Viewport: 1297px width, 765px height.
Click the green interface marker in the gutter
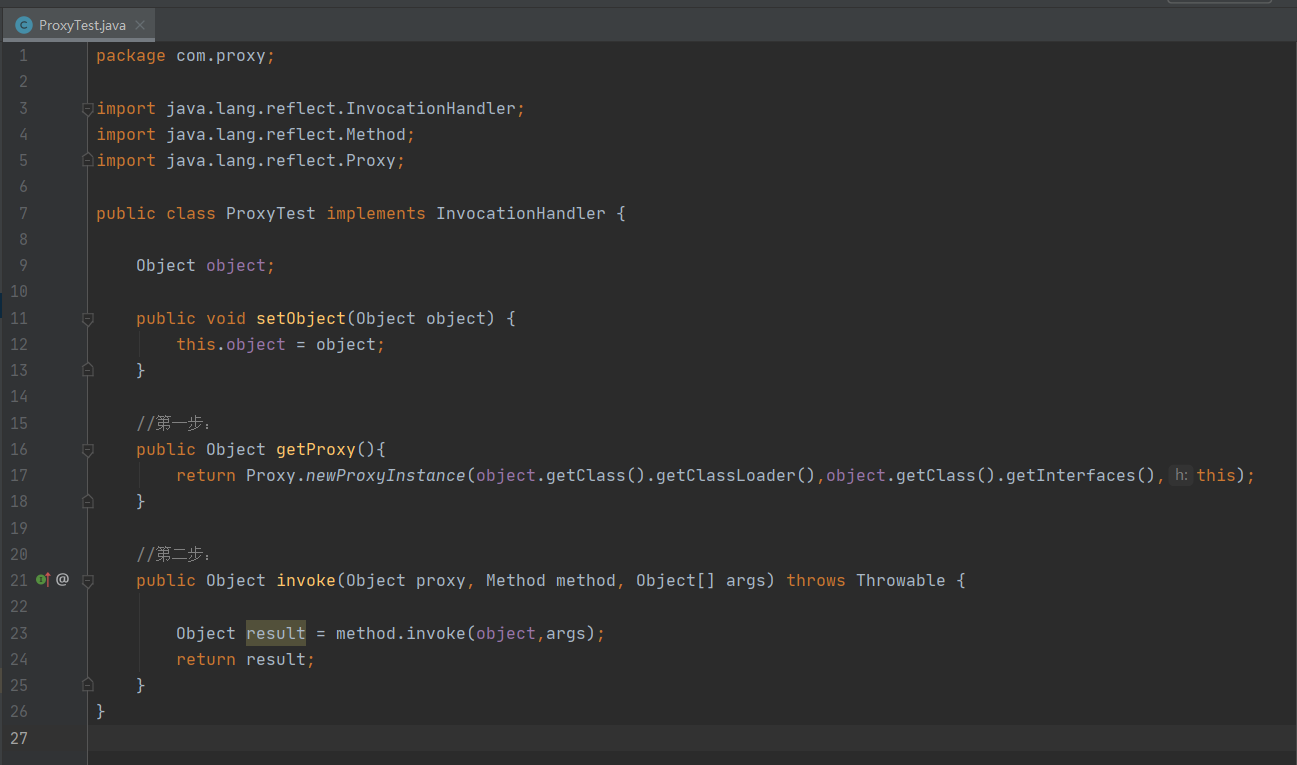tap(39, 579)
